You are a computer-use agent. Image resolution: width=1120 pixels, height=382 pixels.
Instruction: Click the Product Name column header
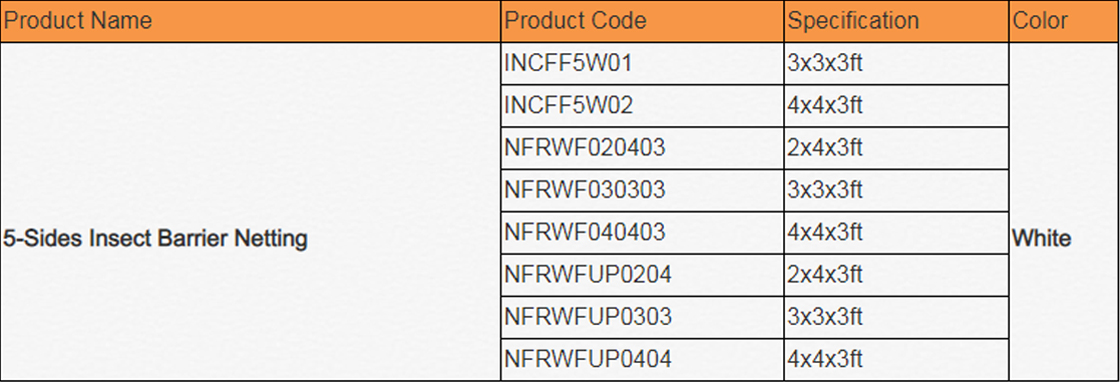[250, 21]
